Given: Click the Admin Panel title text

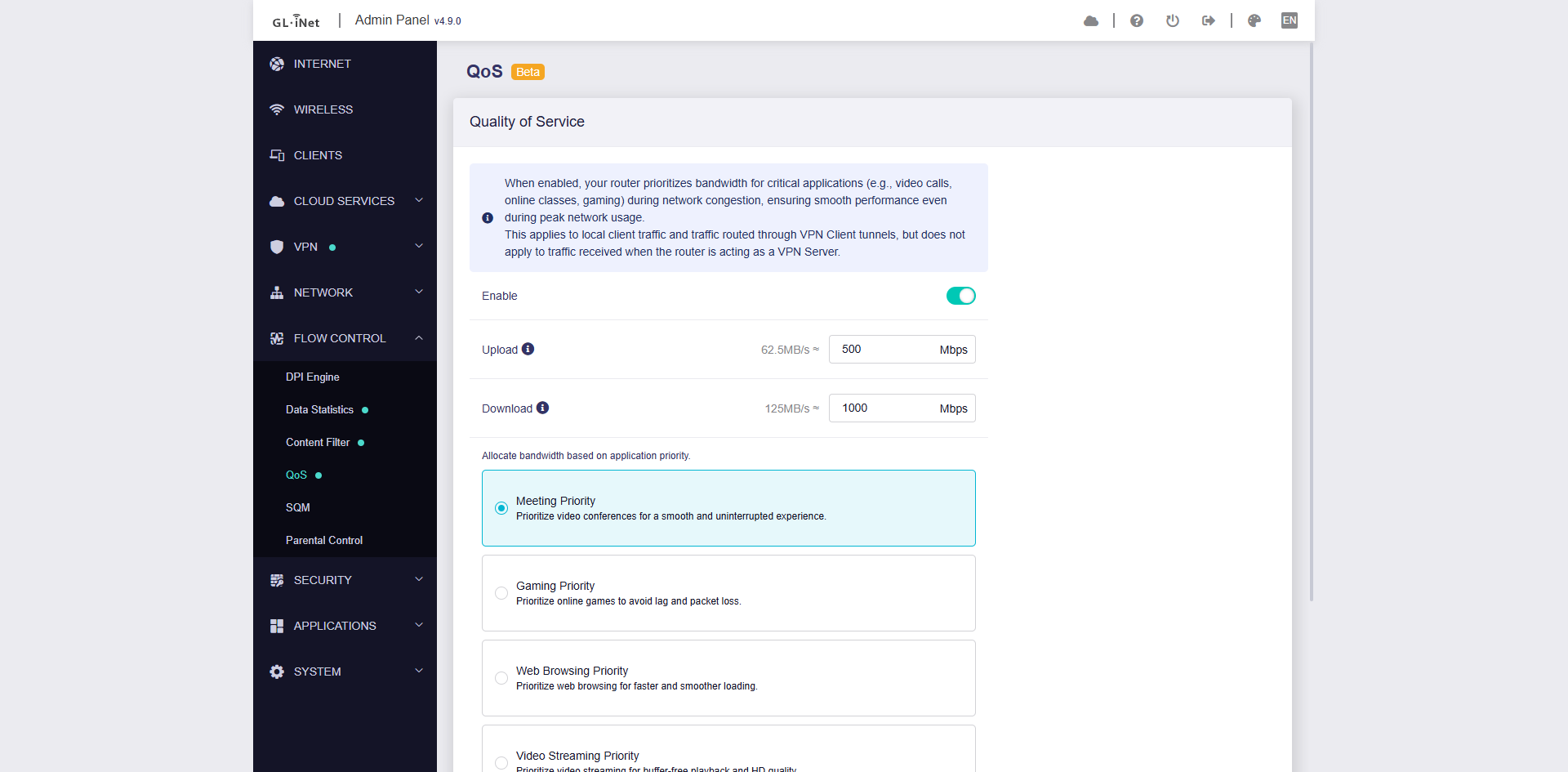Looking at the screenshot, I should (x=392, y=20).
